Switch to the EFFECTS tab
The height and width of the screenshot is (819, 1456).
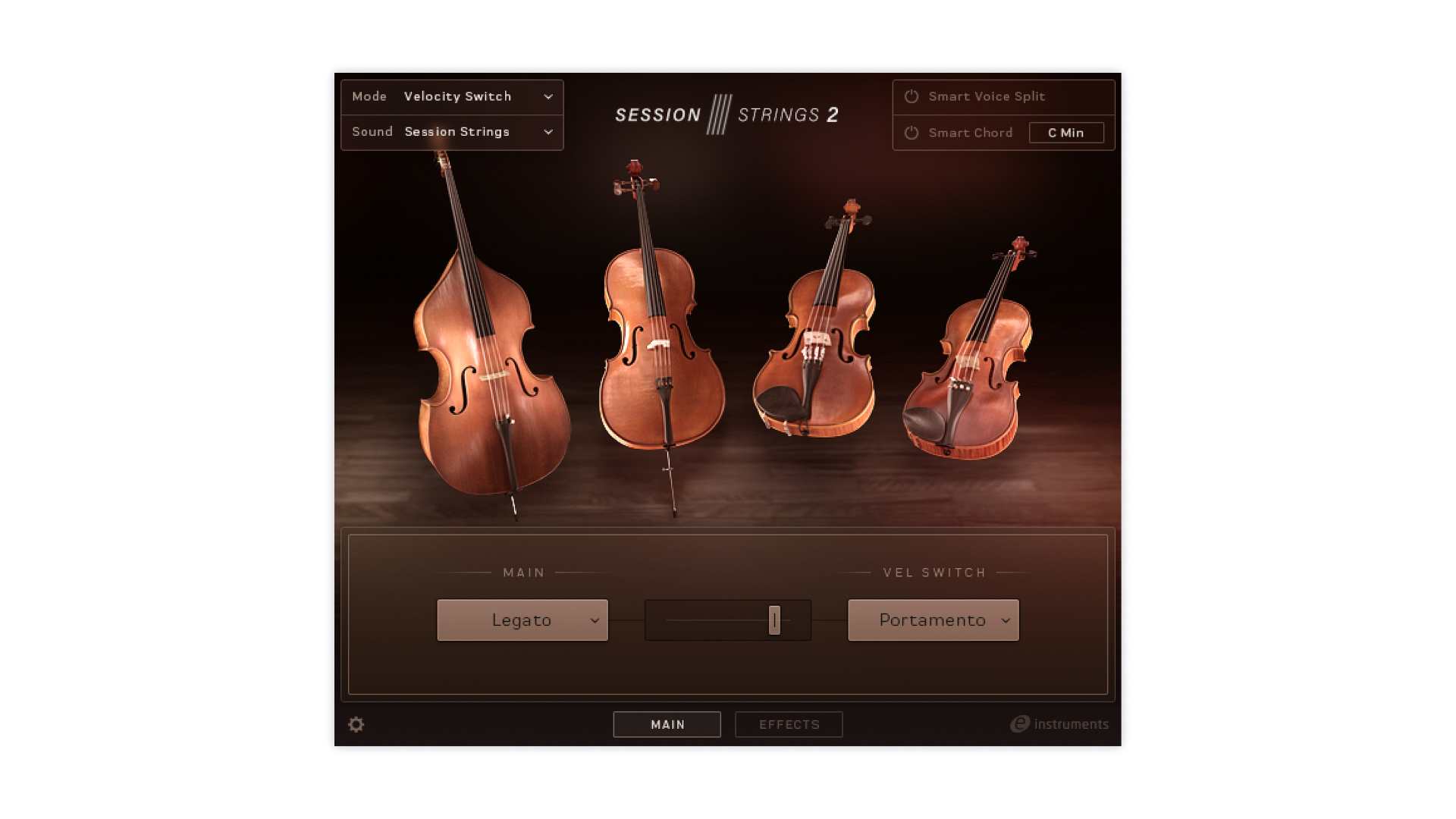pos(789,724)
